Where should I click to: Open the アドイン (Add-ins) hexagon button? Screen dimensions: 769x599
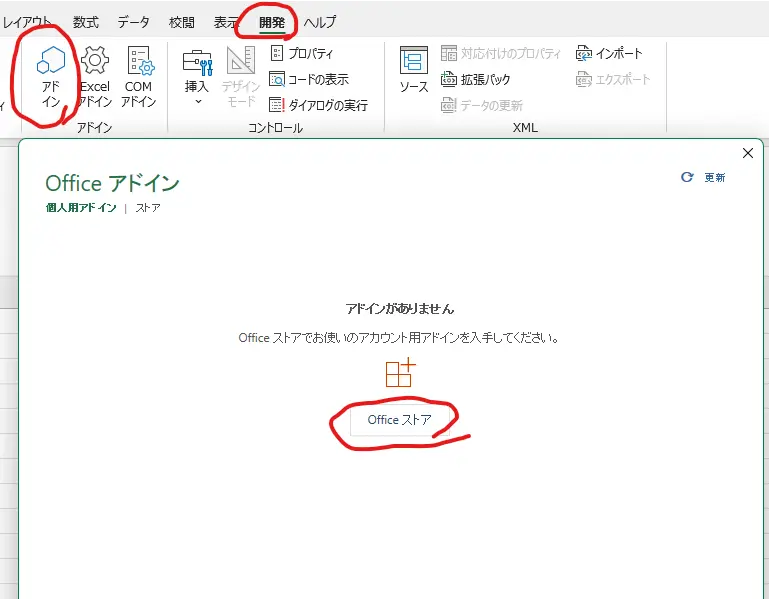pyautogui.click(x=51, y=77)
